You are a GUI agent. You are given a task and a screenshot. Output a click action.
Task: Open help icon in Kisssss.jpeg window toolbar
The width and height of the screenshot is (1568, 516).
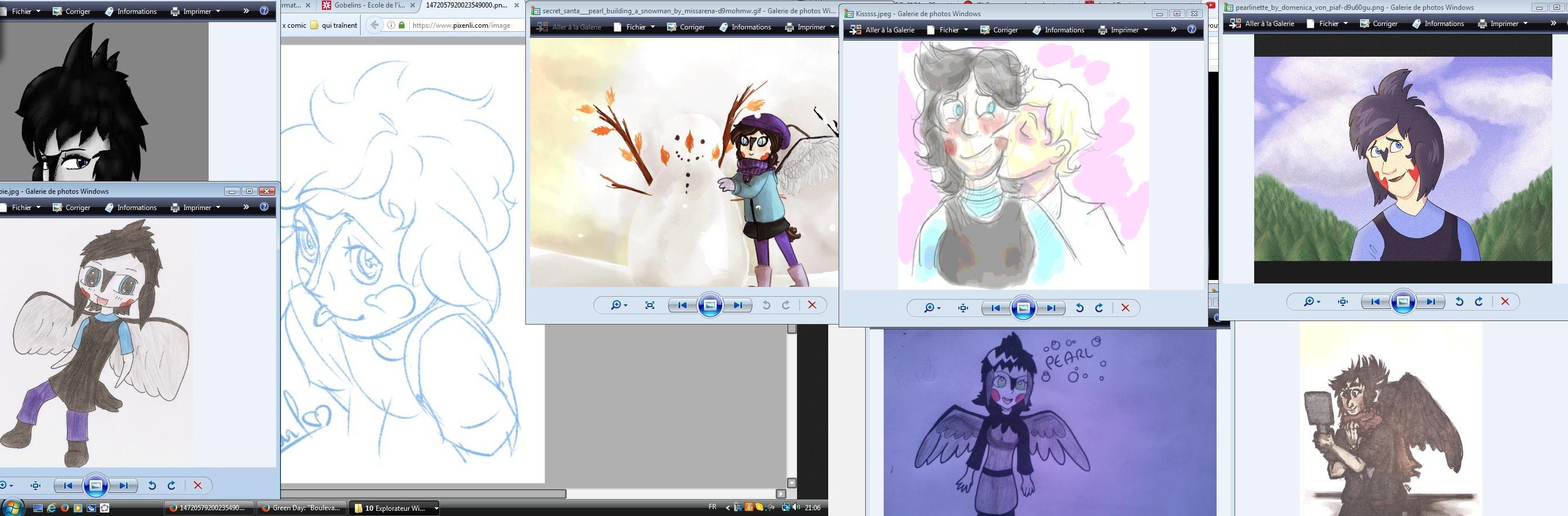1191,30
